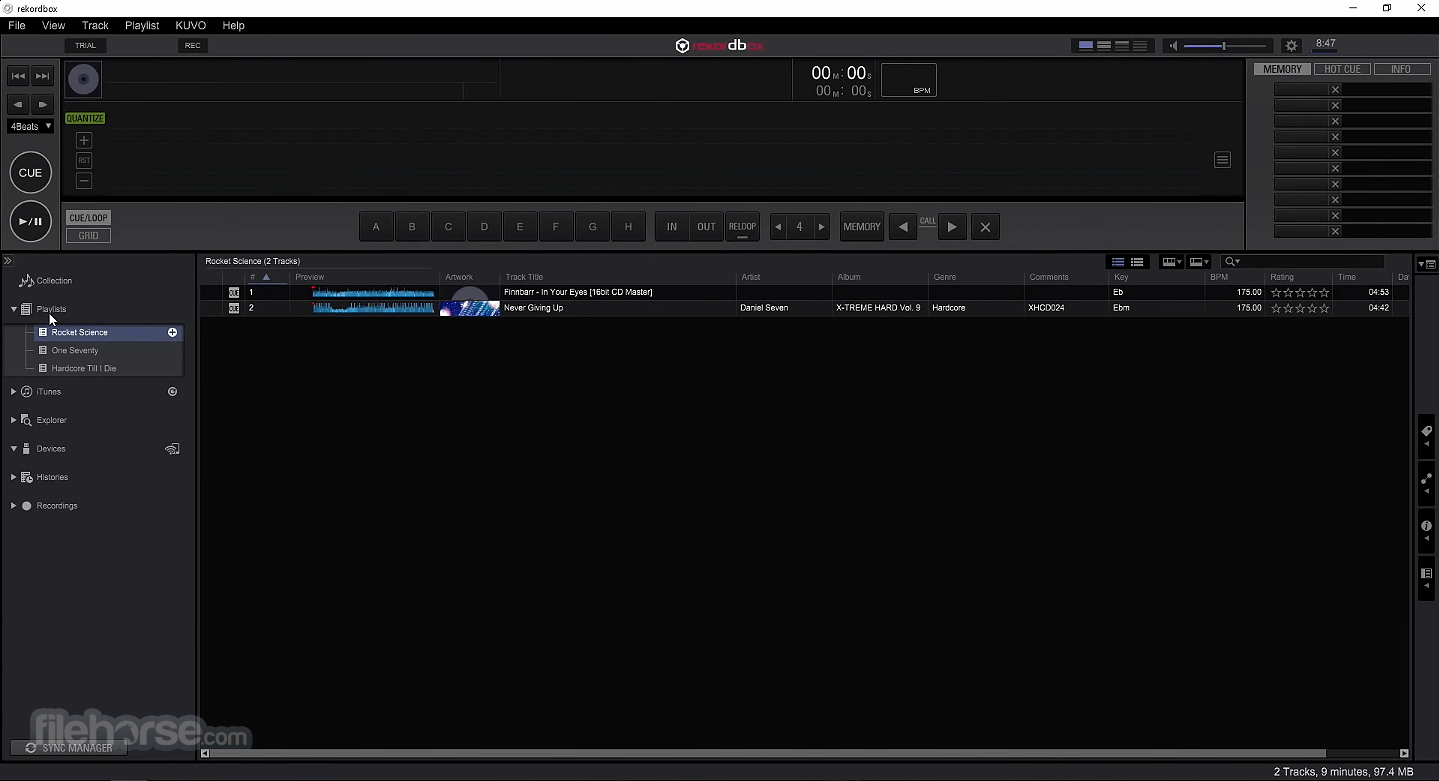Select the One Seventy playlist
Viewport: 1439px width, 781px height.
point(75,351)
